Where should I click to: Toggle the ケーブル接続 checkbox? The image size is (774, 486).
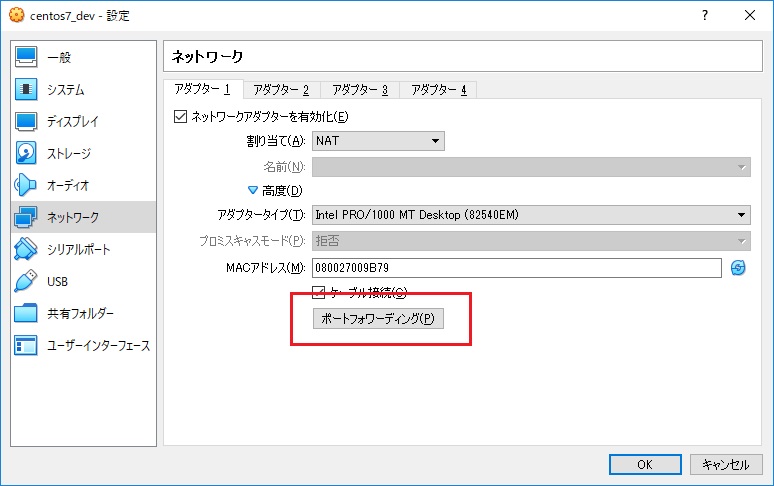point(318,293)
